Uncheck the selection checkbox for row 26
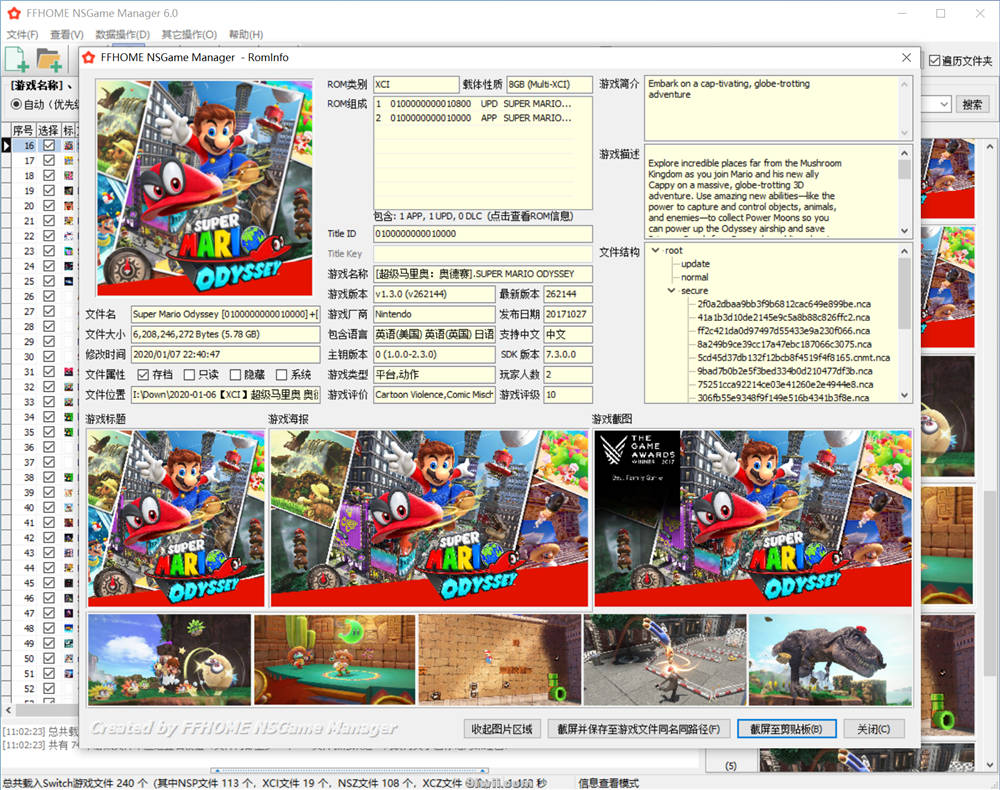 [49, 296]
